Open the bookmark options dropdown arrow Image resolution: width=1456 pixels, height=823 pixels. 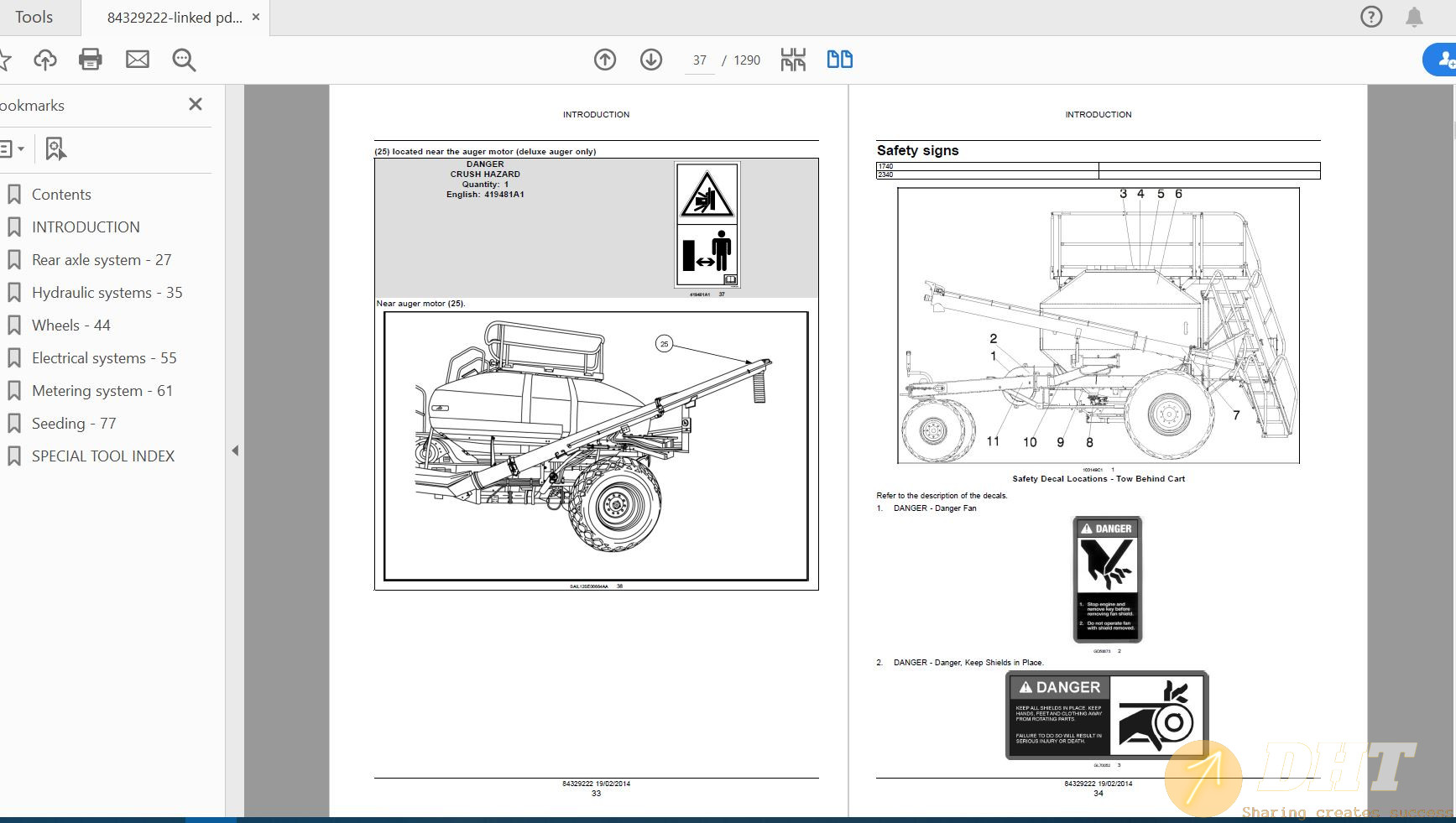tap(23, 148)
